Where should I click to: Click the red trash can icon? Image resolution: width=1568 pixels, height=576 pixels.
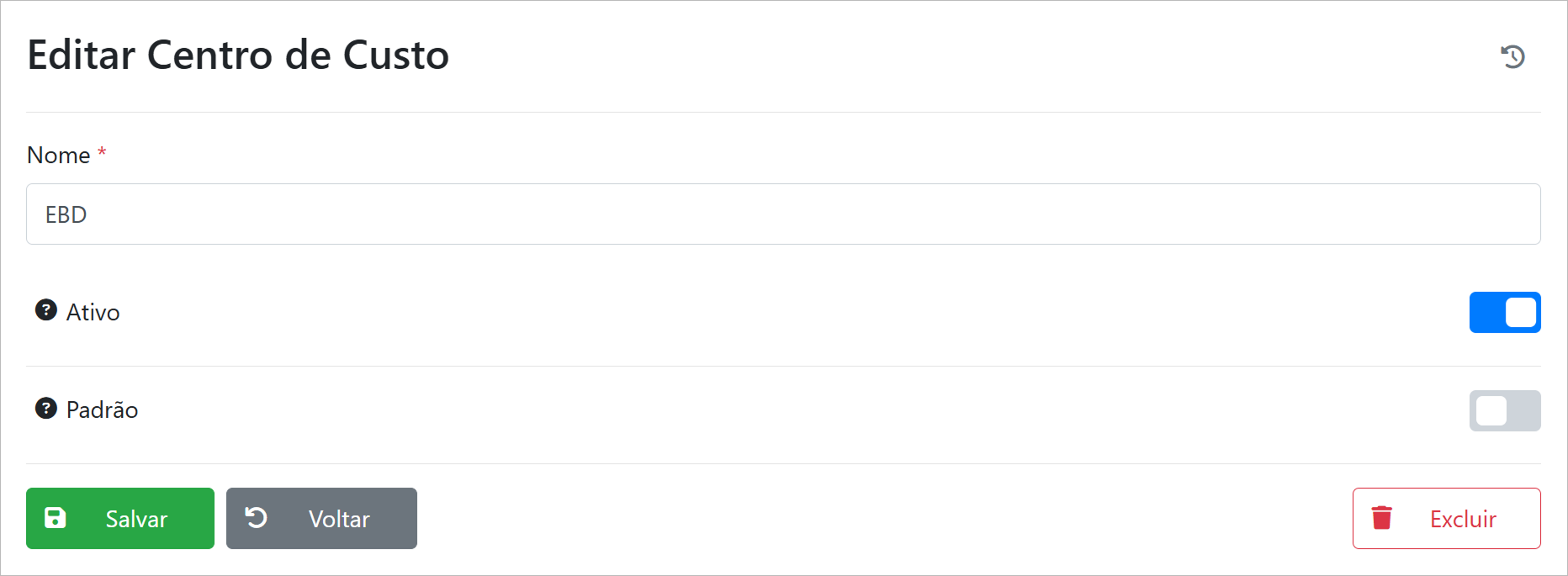click(x=1381, y=518)
